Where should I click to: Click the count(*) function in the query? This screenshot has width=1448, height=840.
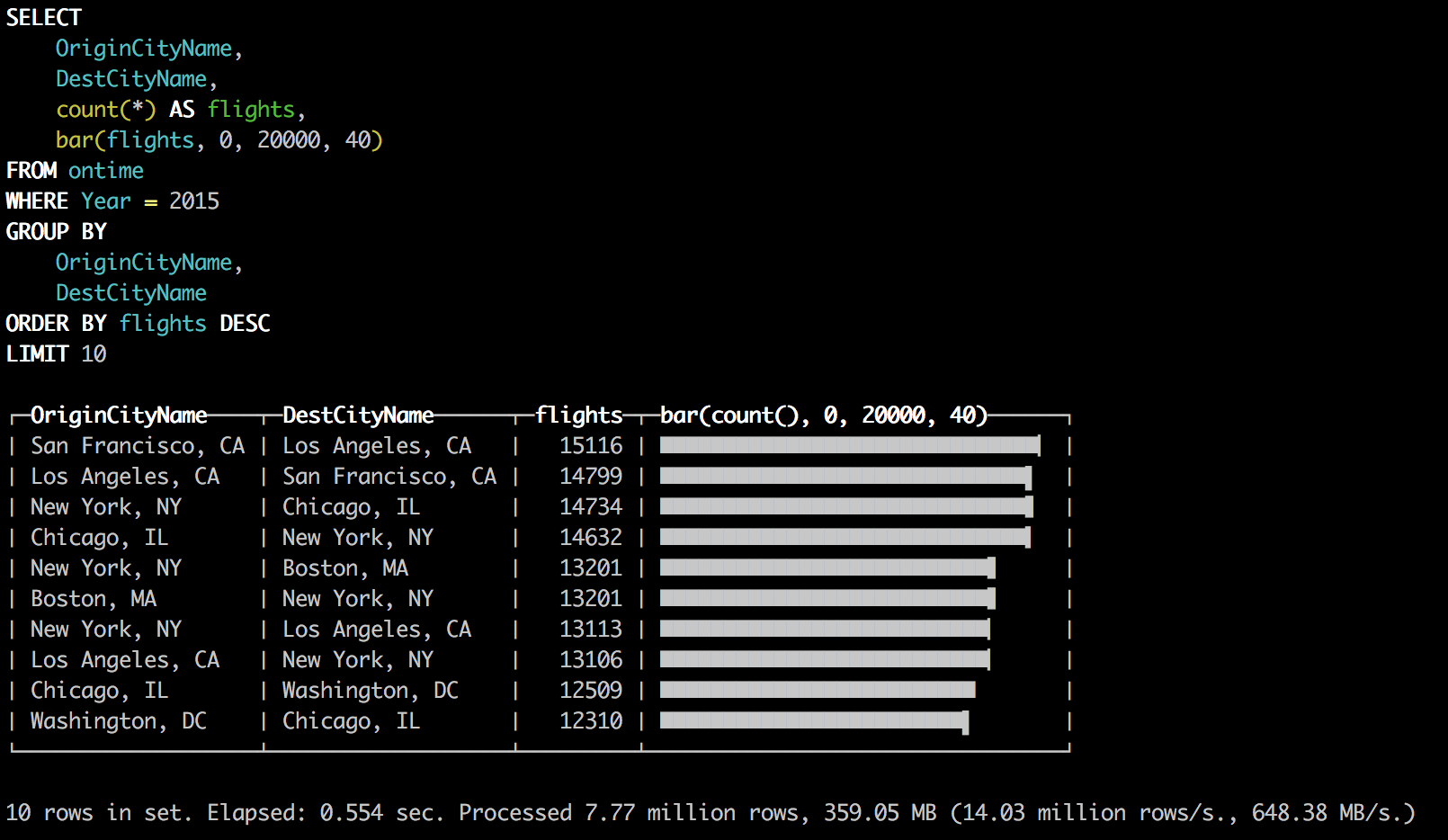pos(105,110)
